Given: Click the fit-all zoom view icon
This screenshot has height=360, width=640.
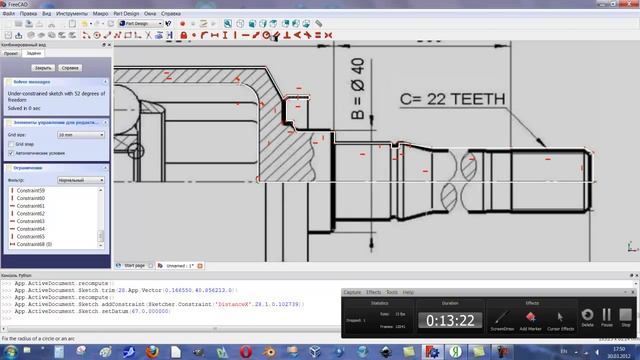Looking at the screenshot, I should click(228, 24).
